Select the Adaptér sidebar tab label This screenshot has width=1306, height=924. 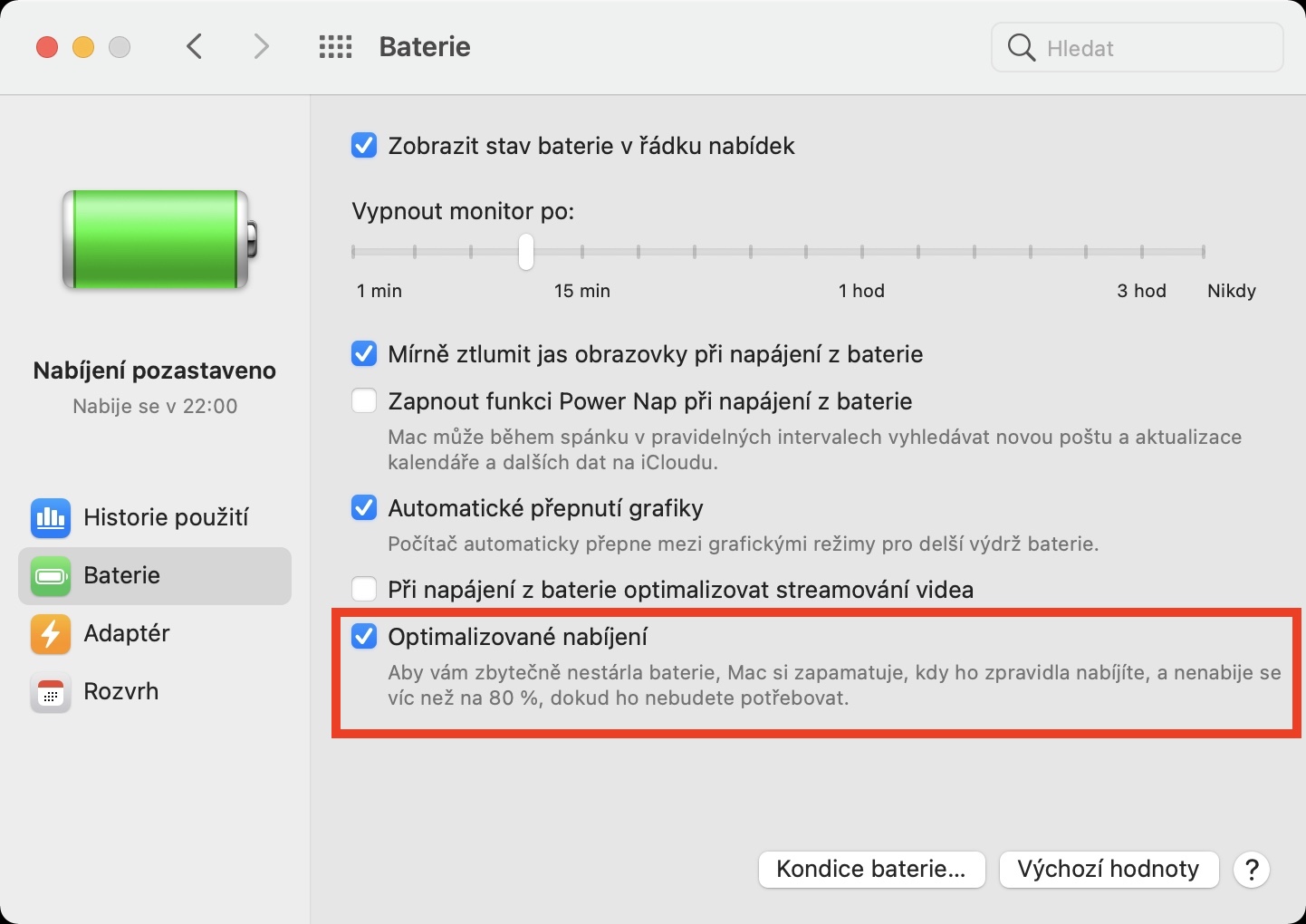127,634
